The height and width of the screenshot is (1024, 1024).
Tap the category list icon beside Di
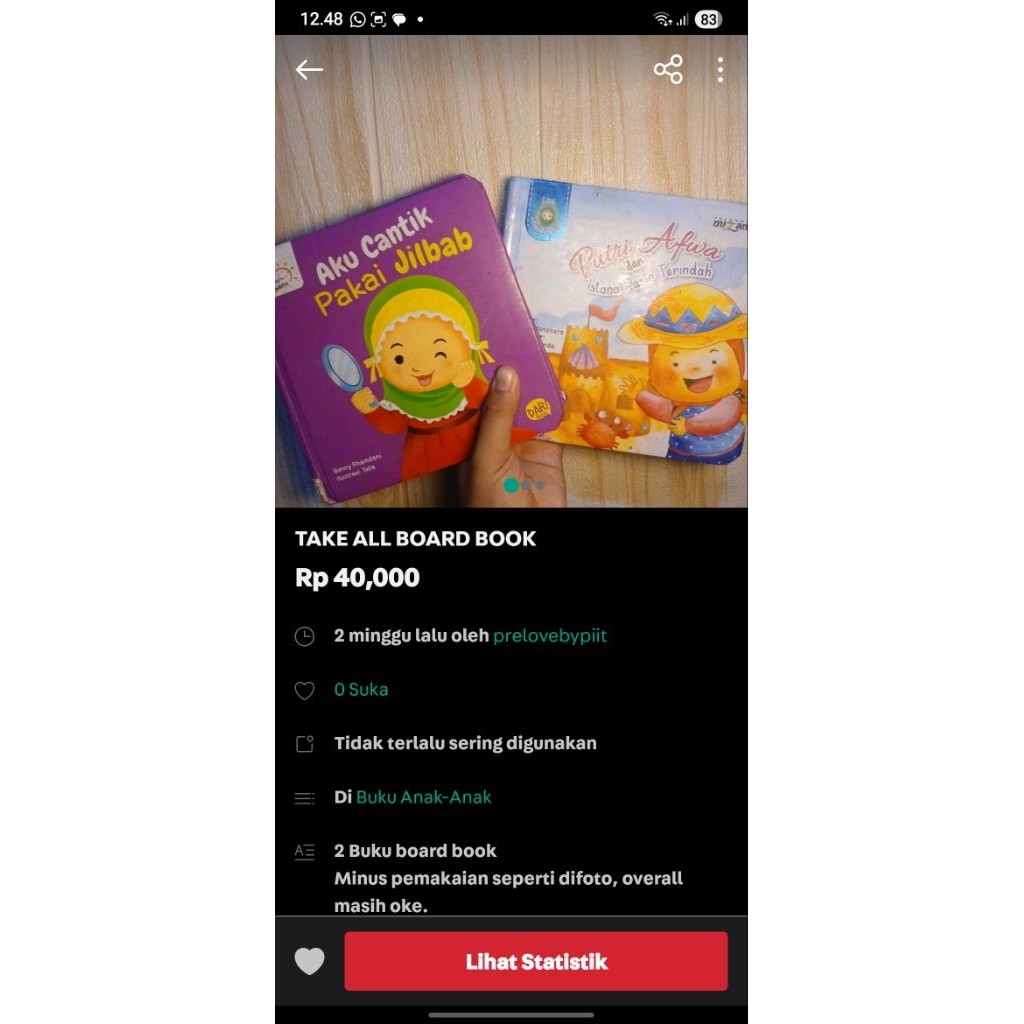point(304,798)
